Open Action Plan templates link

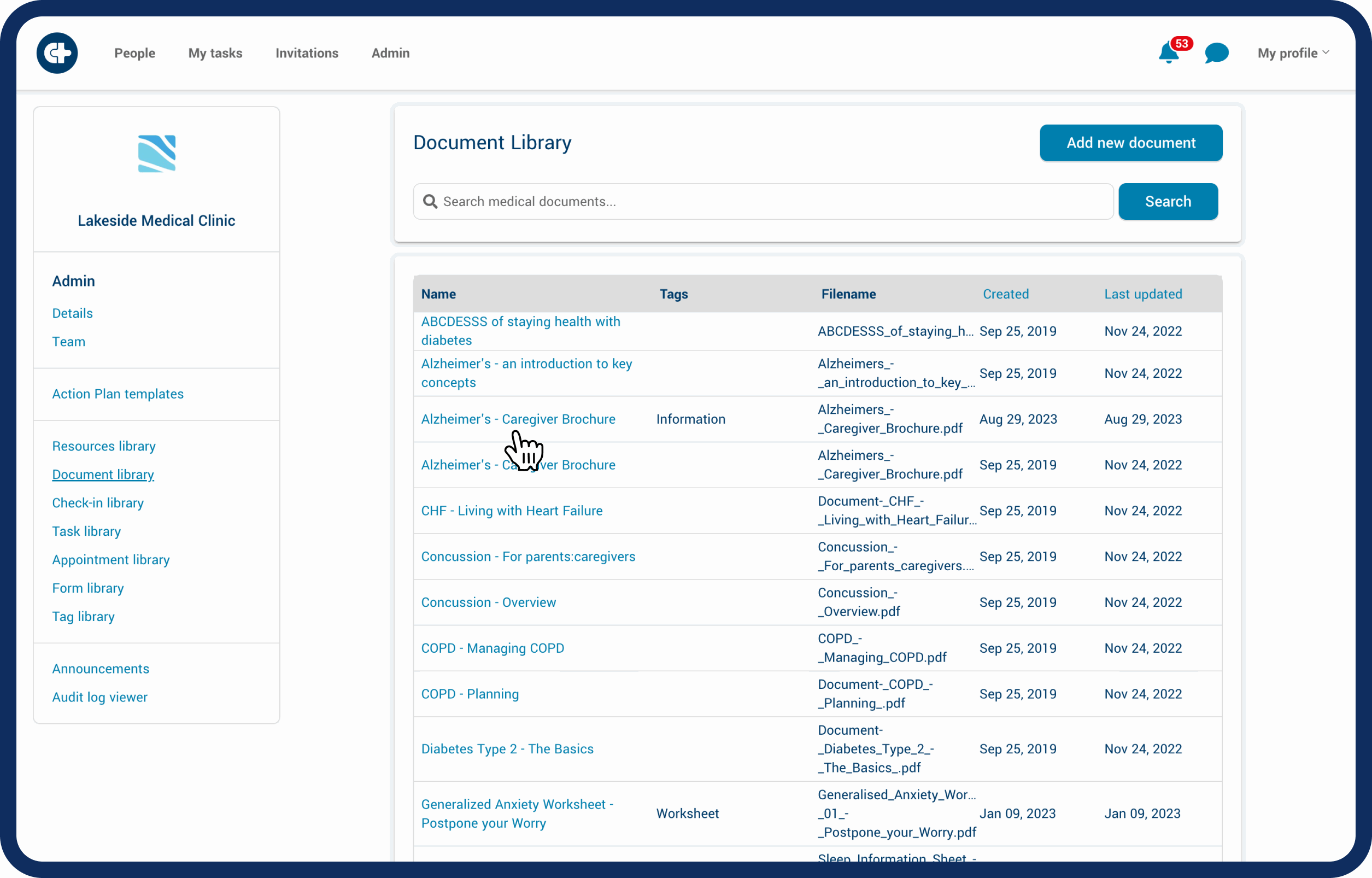pyautogui.click(x=118, y=394)
